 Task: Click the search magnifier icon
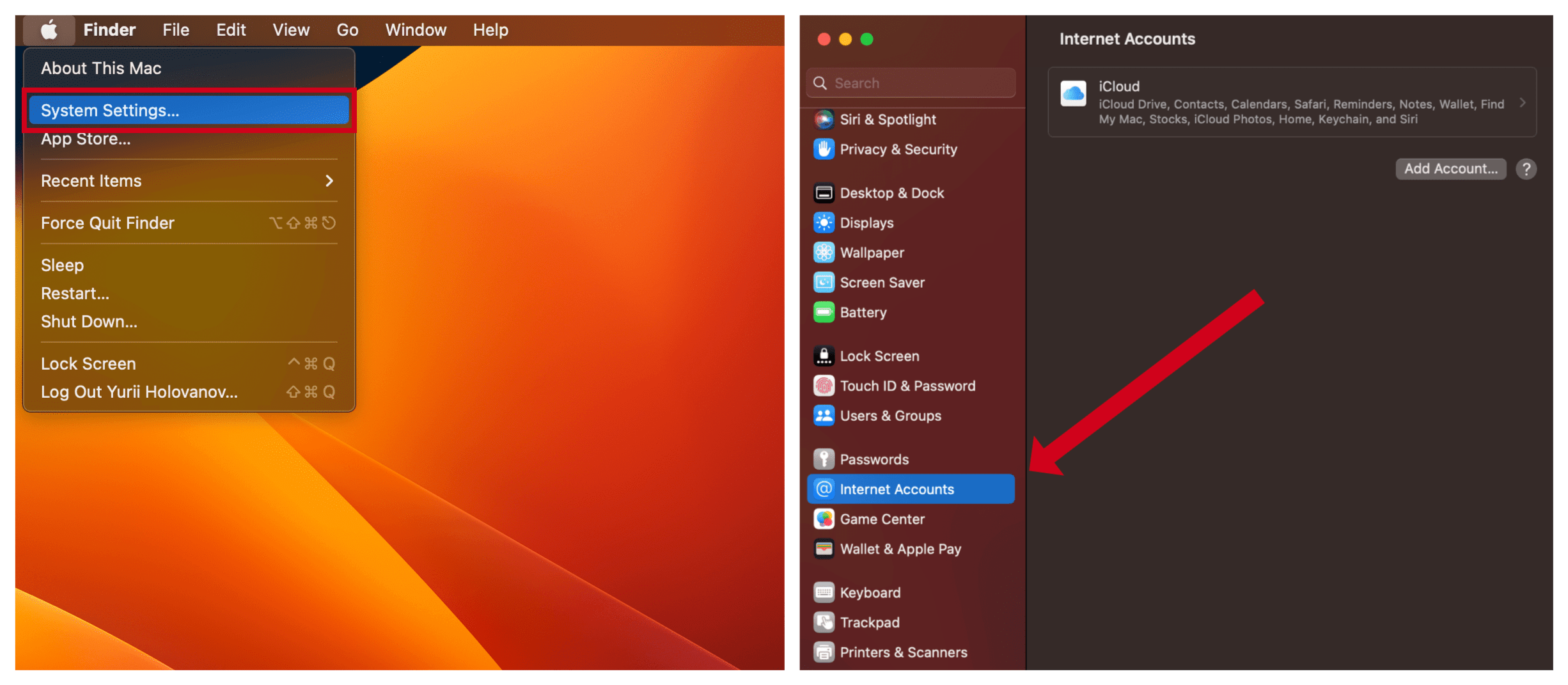[820, 83]
